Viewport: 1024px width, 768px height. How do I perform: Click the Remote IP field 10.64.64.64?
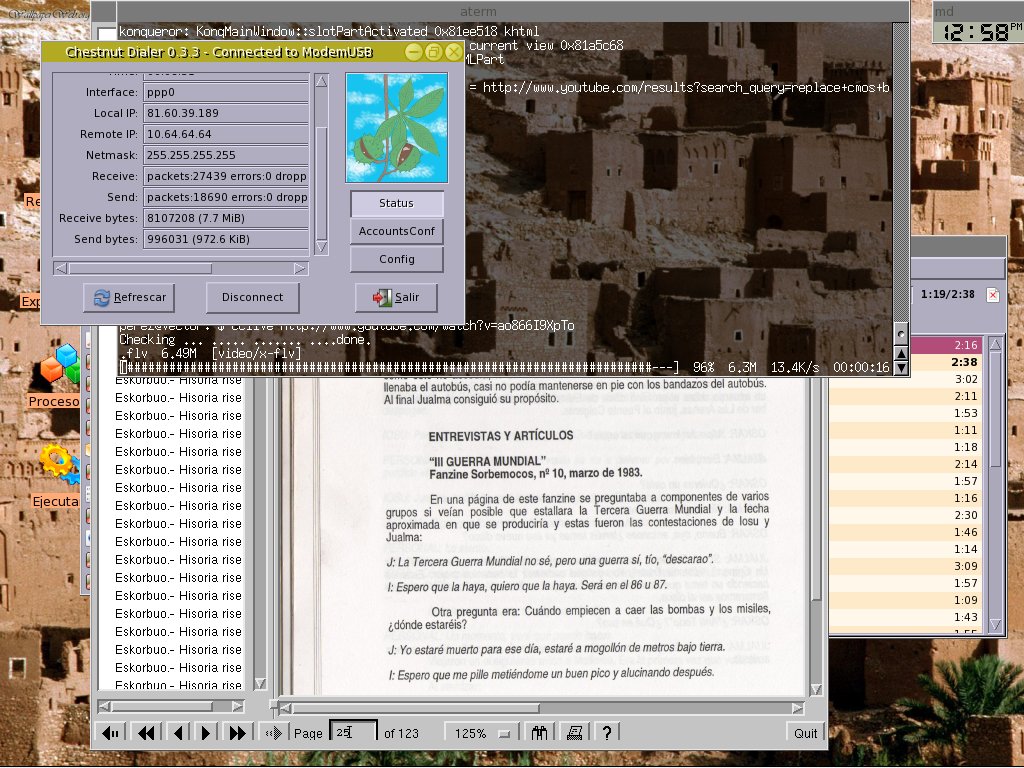pos(226,134)
